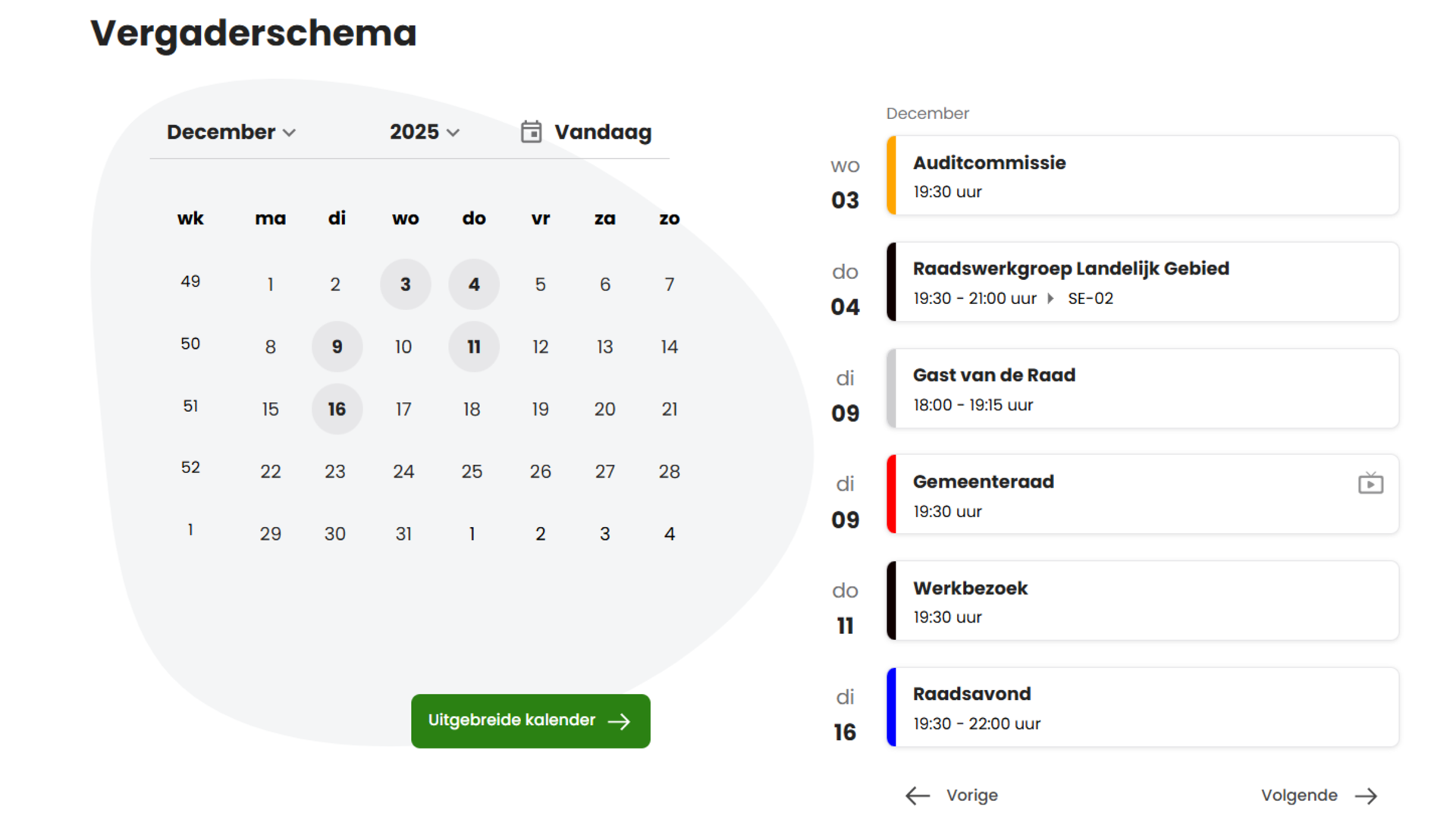Click the triangle before SE-02 location

(x=1050, y=299)
